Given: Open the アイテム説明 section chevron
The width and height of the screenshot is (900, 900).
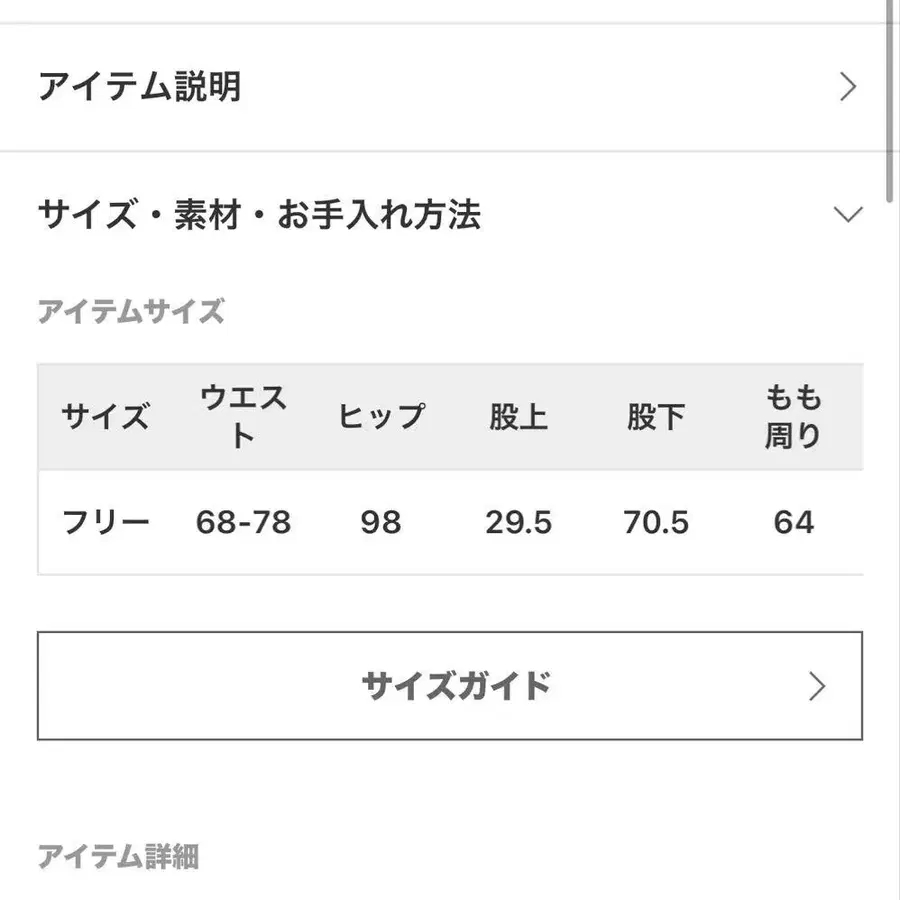Looking at the screenshot, I should pos(848,85).
